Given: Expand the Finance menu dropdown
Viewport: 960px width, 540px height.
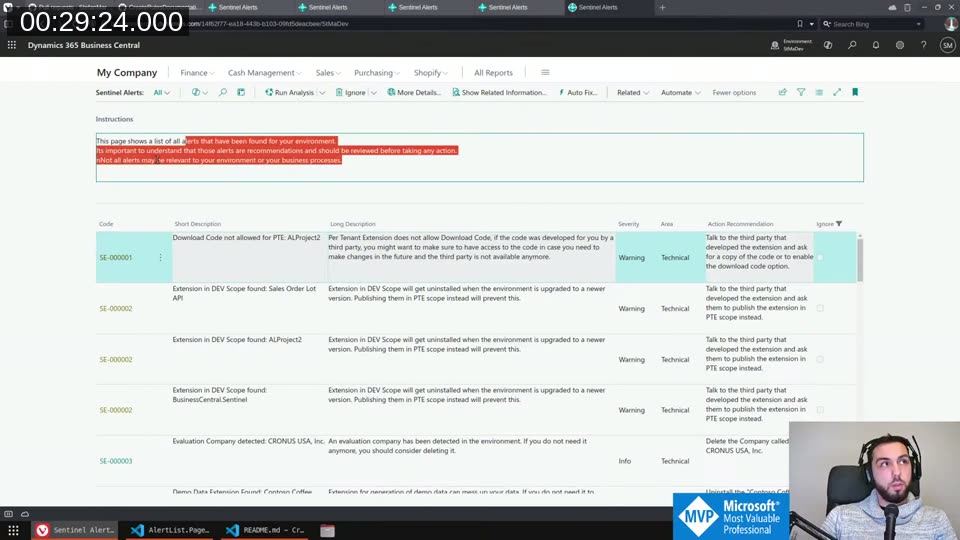Looking at the screenshot, I should click(x=197, y=73).
